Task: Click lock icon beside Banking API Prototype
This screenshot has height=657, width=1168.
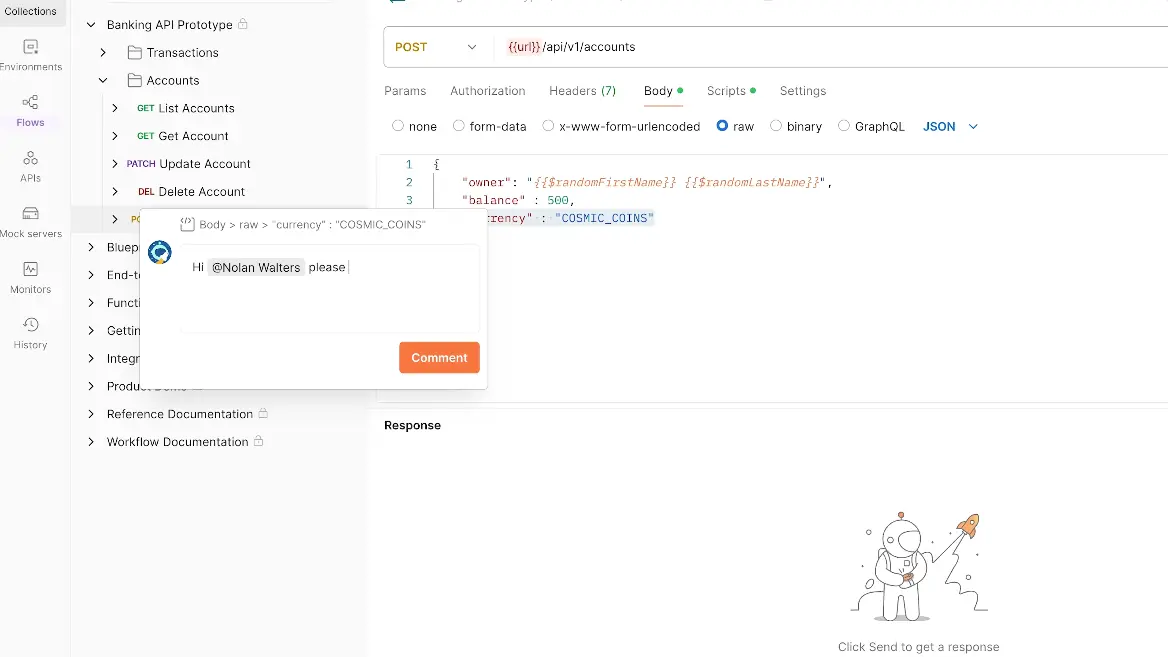Action: click(243, 24)
